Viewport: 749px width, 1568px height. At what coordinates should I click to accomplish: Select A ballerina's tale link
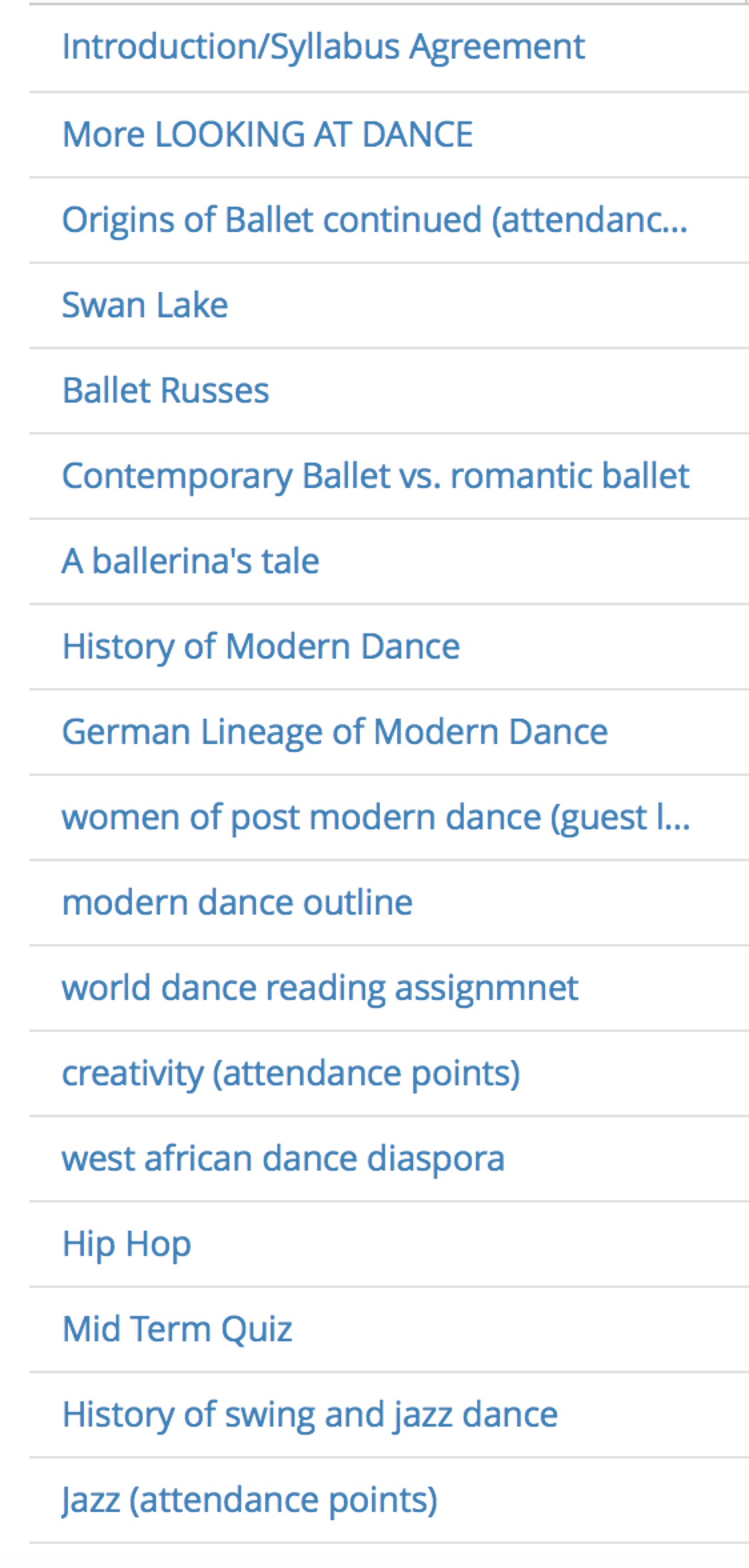191,561
